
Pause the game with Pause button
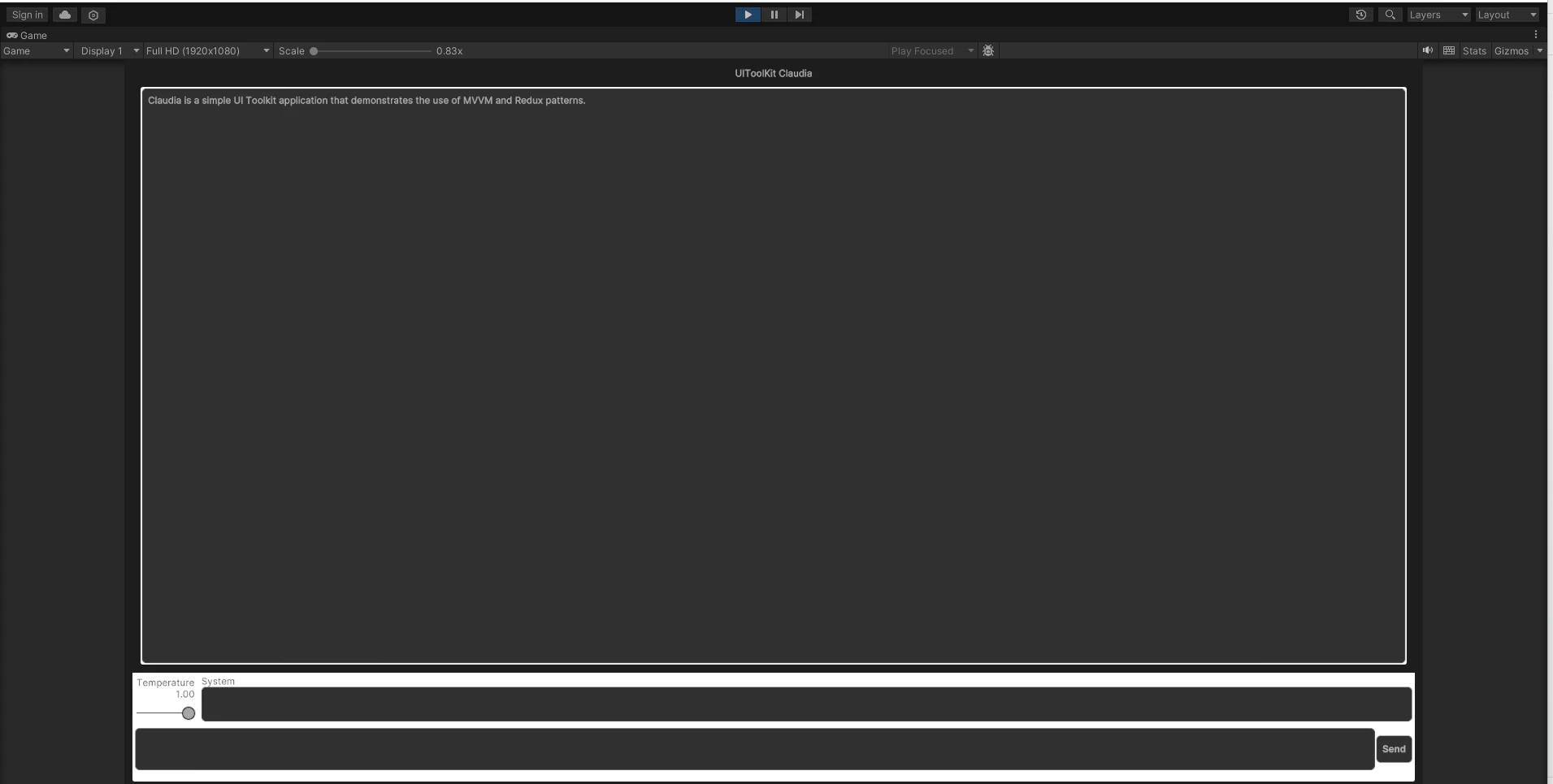(x=774, y=15)
